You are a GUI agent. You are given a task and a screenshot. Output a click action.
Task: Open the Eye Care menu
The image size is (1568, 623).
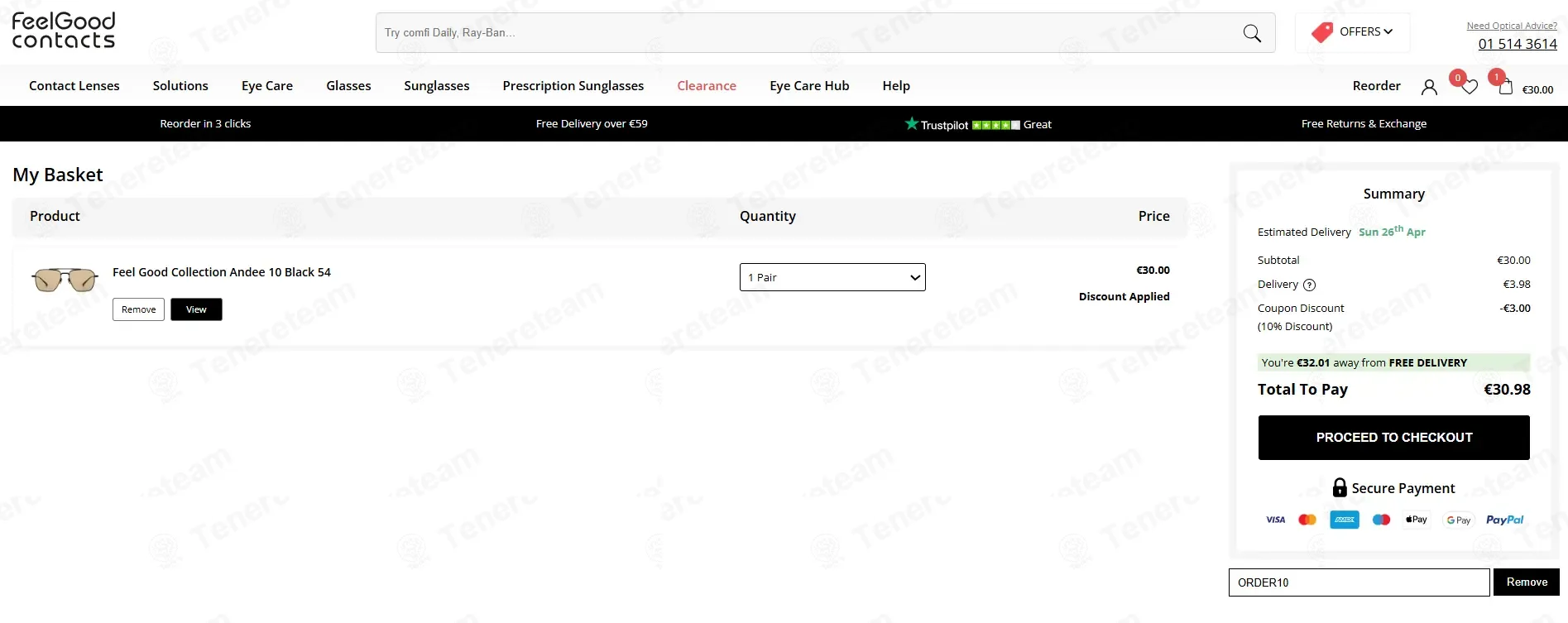click(x=267, y=86)
